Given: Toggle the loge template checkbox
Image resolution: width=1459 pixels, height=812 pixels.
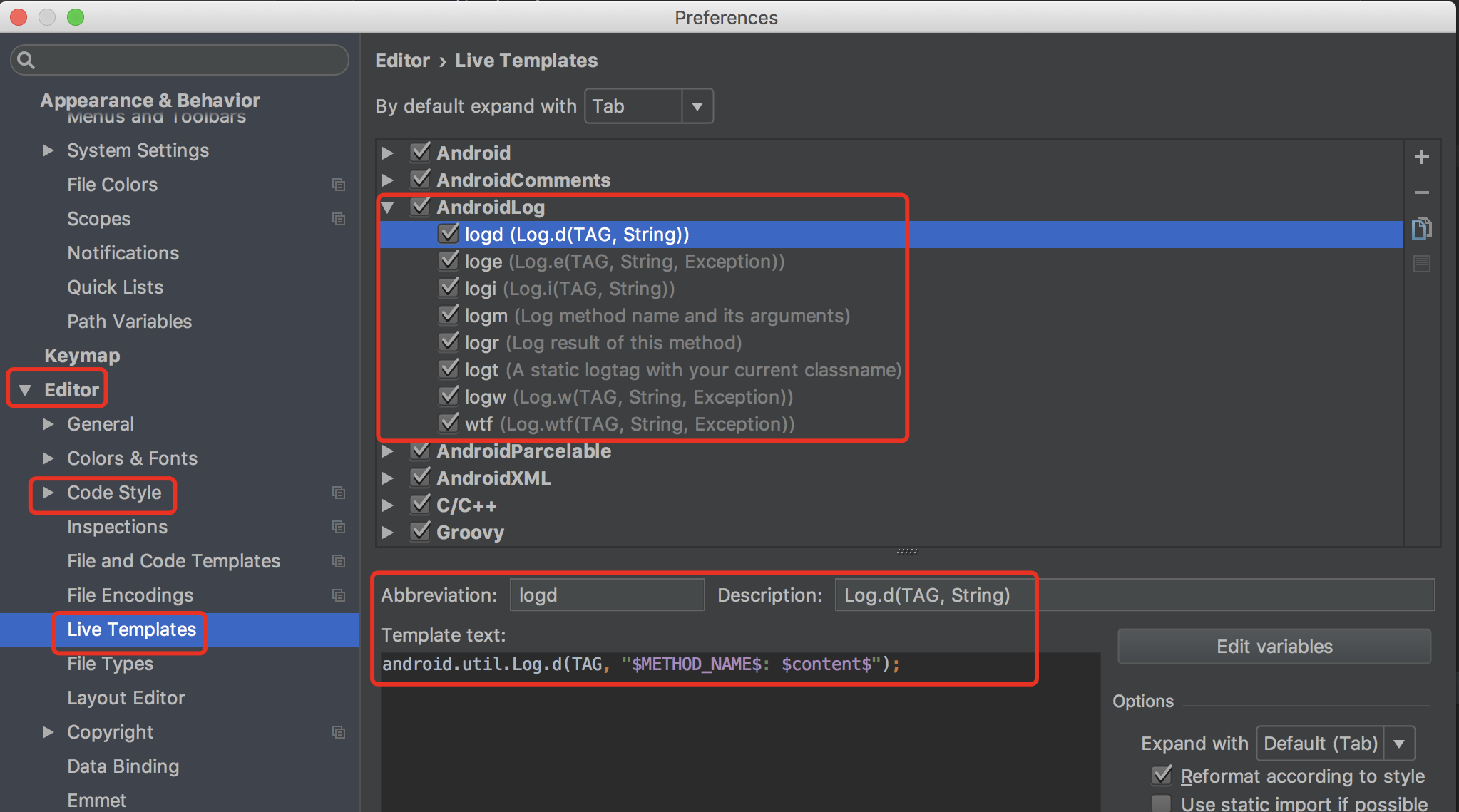Looking at the screenshot, I should (449, 260).
